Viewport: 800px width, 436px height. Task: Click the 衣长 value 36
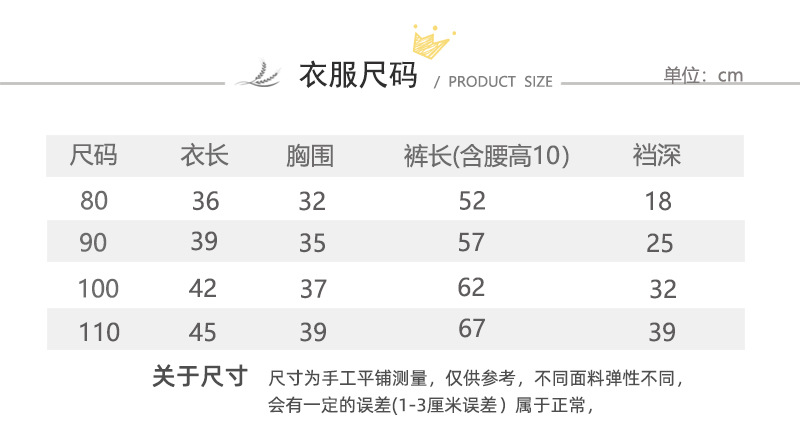pos(205,201)
